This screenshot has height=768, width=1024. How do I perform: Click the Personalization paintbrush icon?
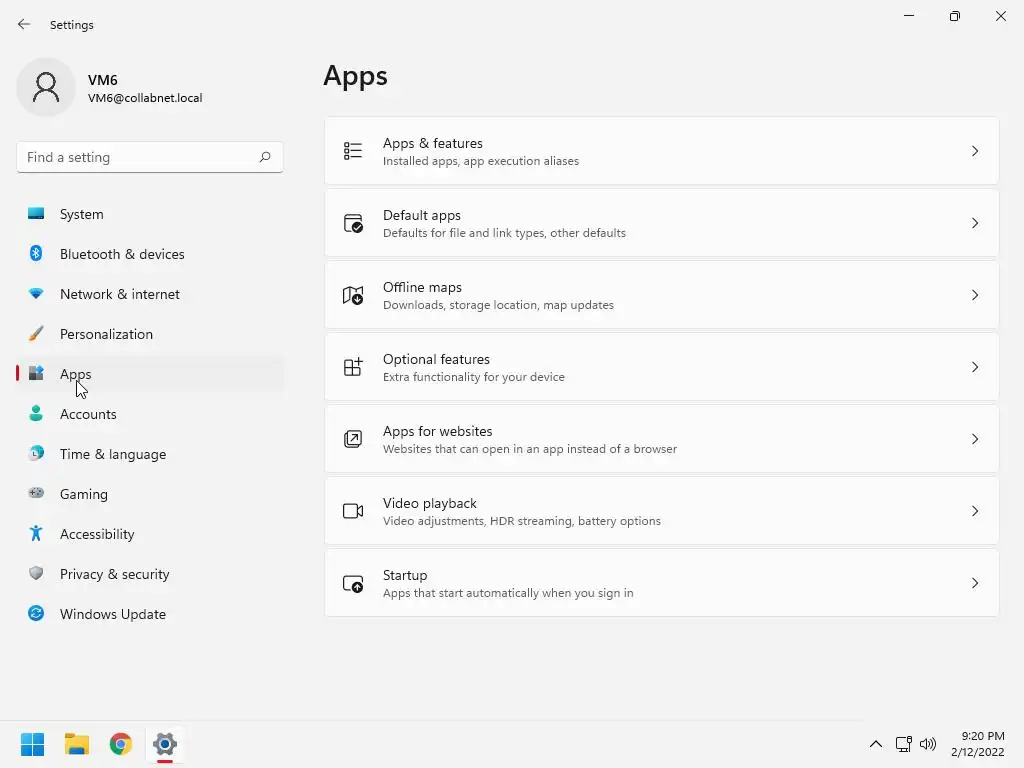tap(36, 334)
